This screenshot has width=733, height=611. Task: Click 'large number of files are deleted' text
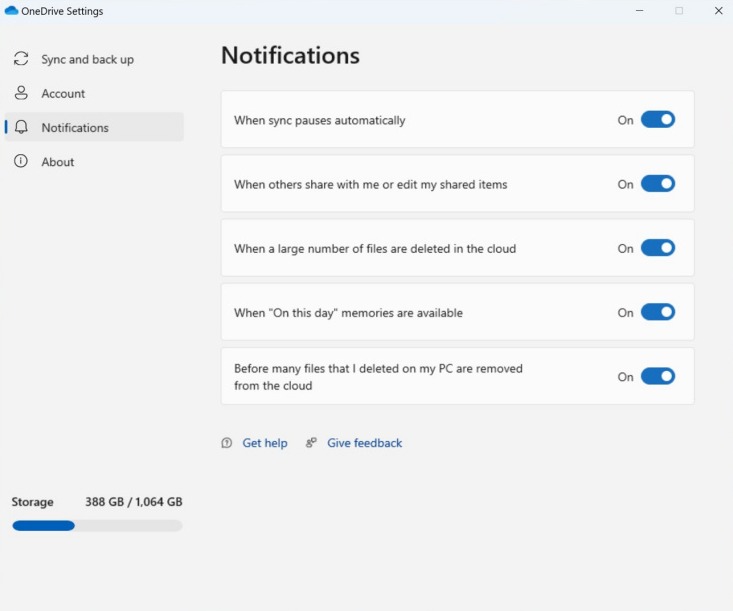pos(375,249)
